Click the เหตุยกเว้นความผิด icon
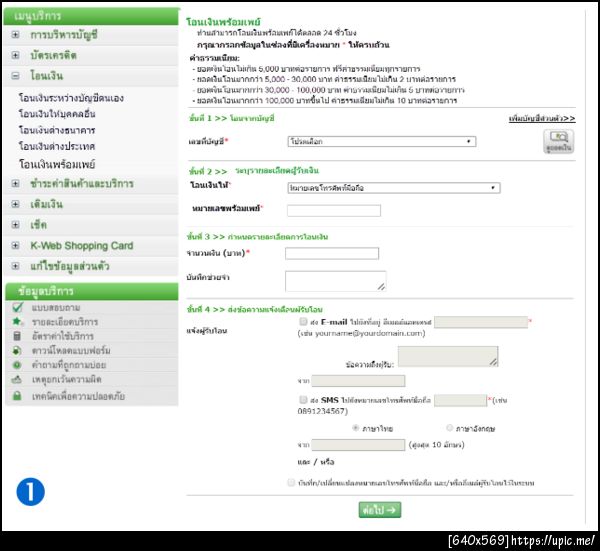600x551 pixels. pyautogui.click(x=17, y=380)
